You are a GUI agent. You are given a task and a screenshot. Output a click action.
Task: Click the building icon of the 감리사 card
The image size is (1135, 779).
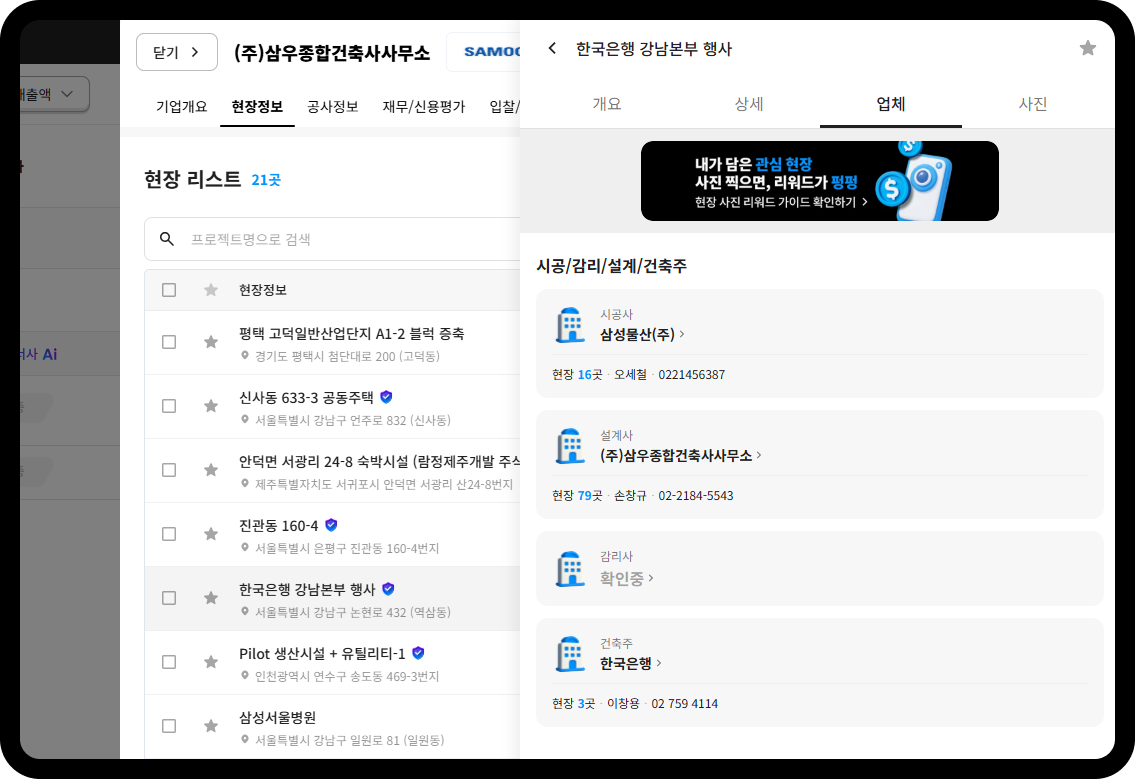[x=570, y=569]
